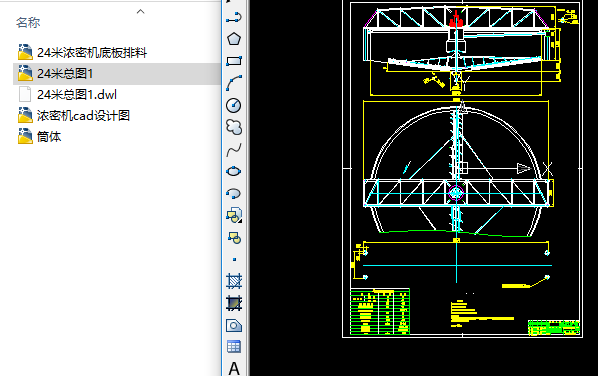The image size is (598, 376).
Task: Activate the Ellipse tool
Action: click(234, 172)
